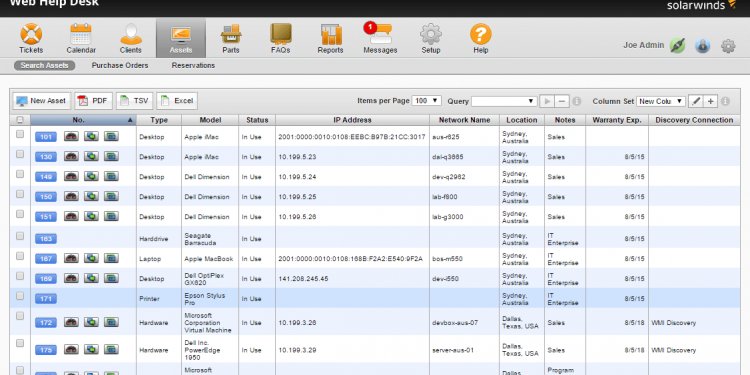The height and width of the screenshot is (375, 750).
Task: Open the Column Set dropdown
Action: [661, 101]
